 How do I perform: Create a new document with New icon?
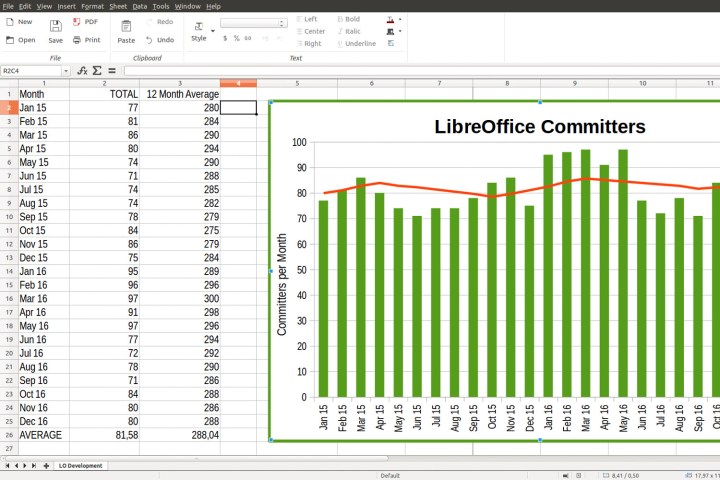(x=10, y=22)
